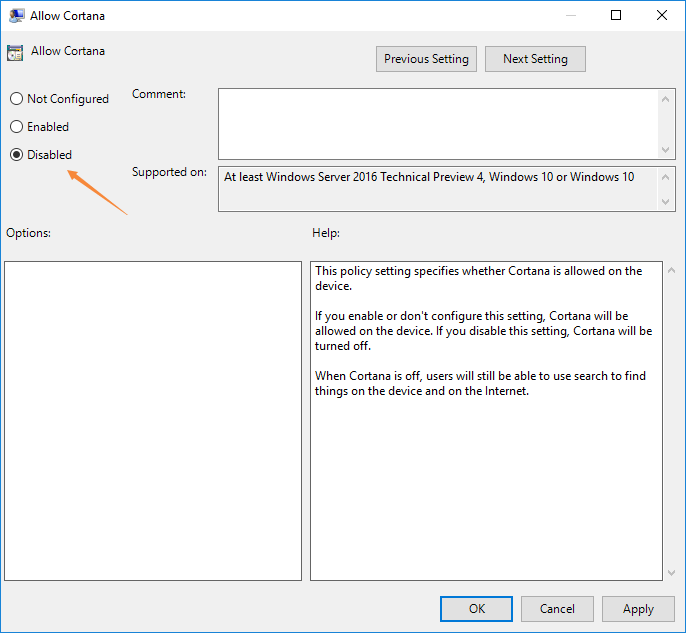Click the Supported on scroll down arrow
The height and width of the screenshot is (633, 686).
coord(665,202)
